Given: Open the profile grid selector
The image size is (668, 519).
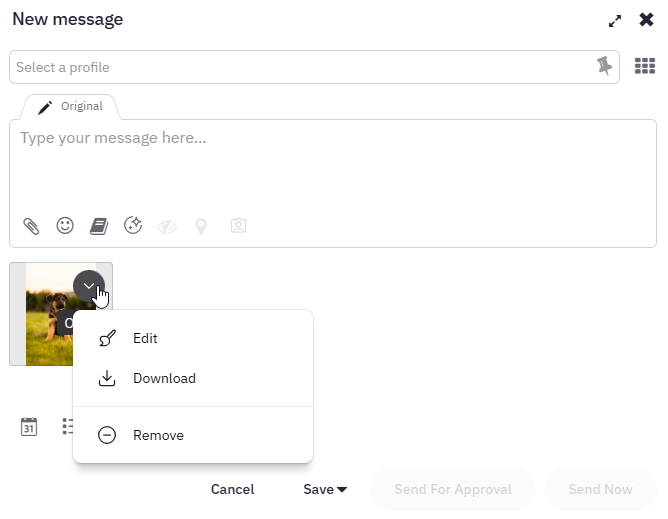Looking at the screenshot, I should point(645,67).
